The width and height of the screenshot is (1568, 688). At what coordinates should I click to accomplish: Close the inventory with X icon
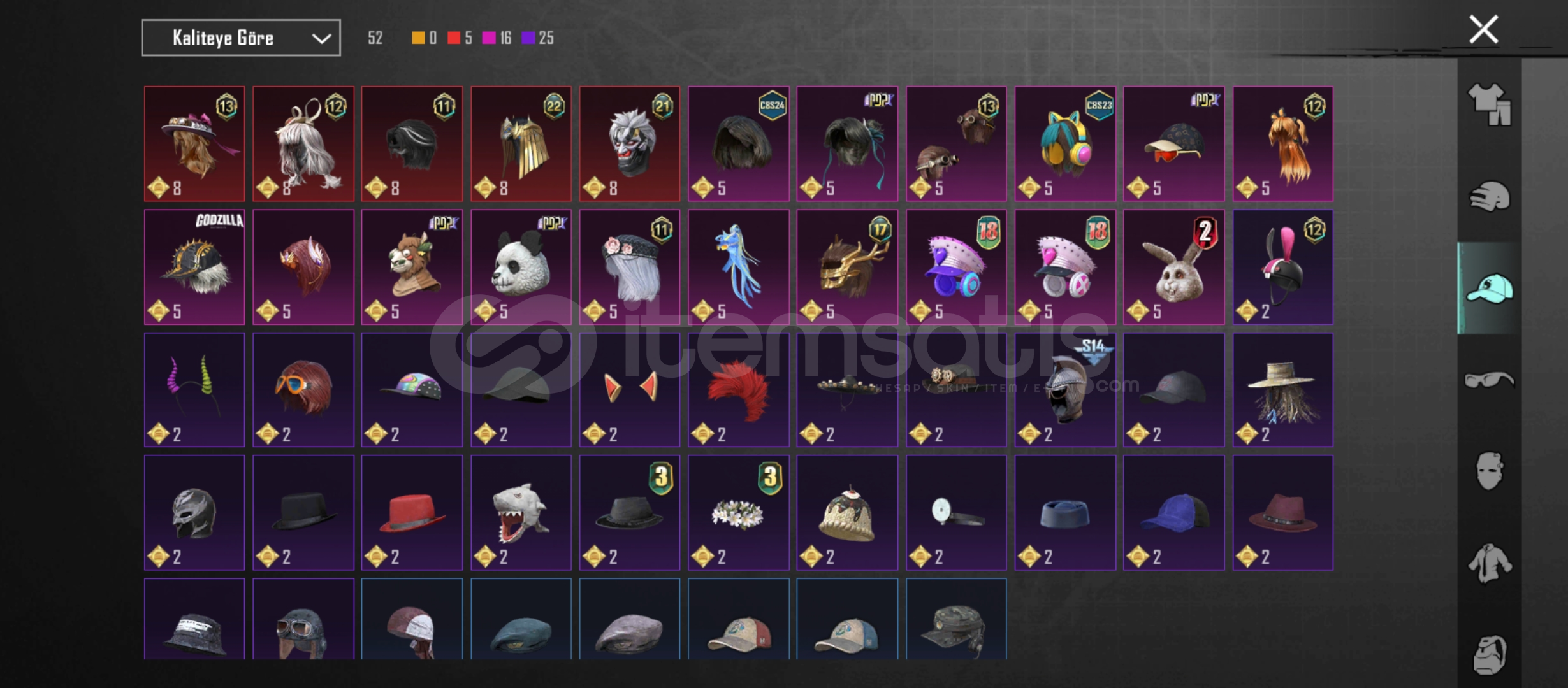(1483, 29)
